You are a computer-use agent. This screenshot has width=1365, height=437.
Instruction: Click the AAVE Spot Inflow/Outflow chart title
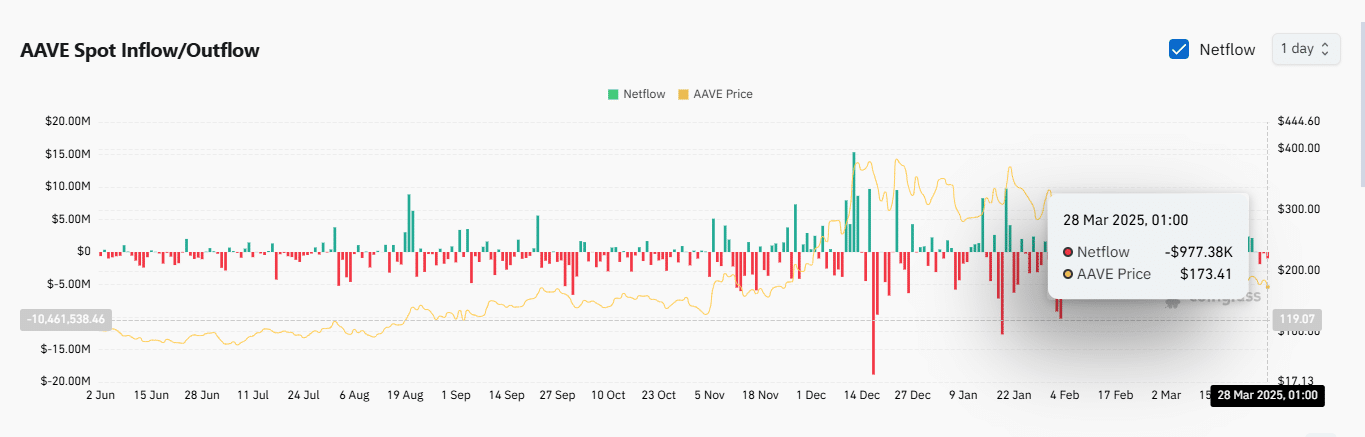pyautogui.click(x=140, y=50)
